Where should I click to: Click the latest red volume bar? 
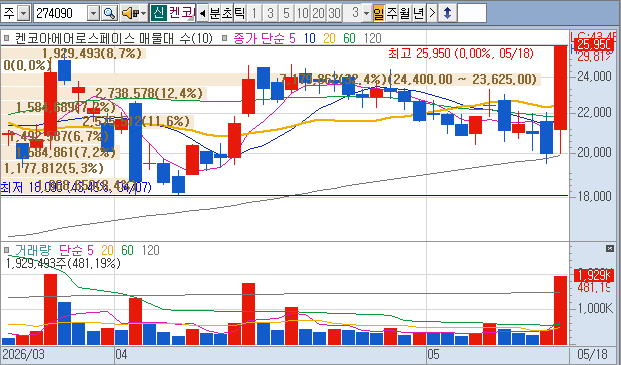[x=560, y=310]
